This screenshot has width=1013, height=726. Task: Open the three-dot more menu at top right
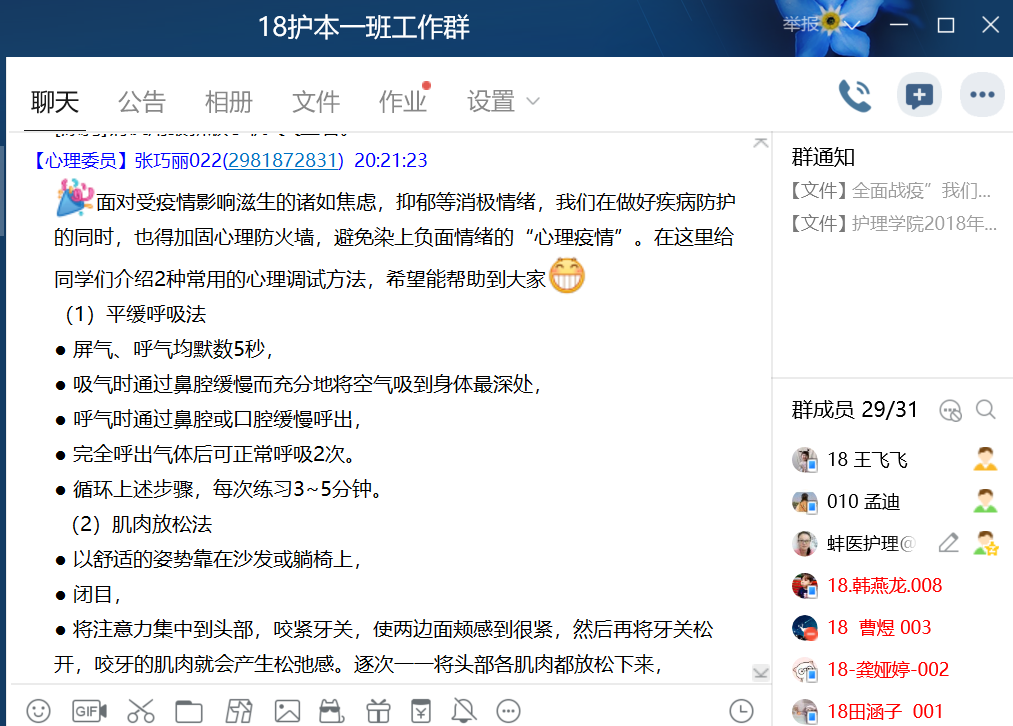(x=982, y=96)
